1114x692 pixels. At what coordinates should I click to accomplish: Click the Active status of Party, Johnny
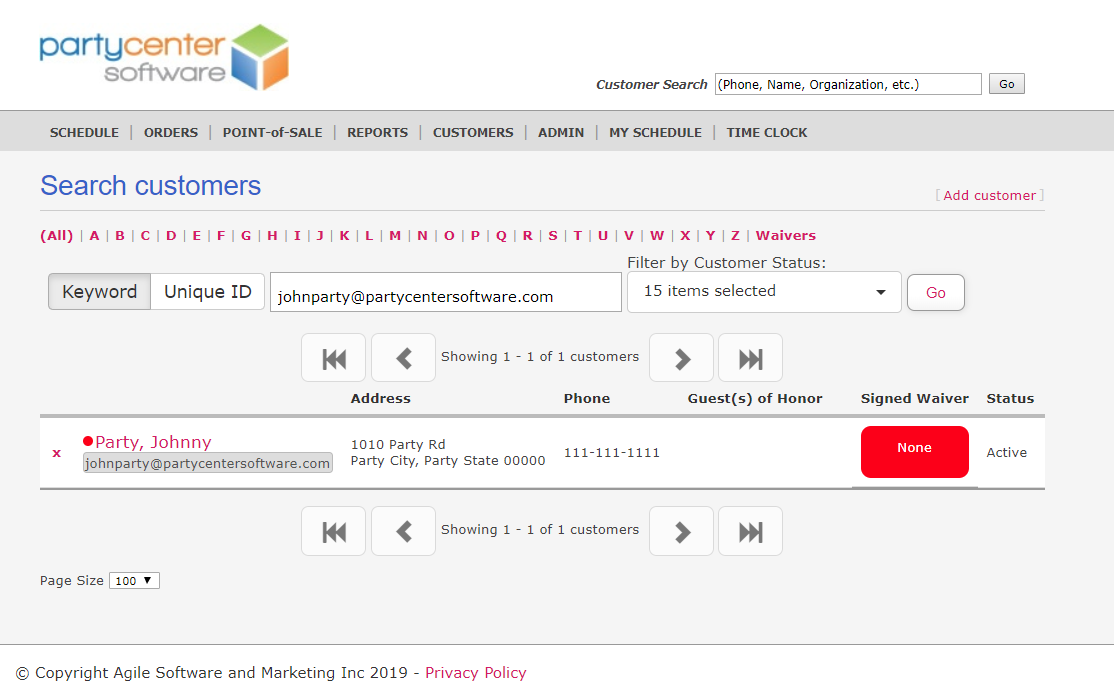[1007, 453]
